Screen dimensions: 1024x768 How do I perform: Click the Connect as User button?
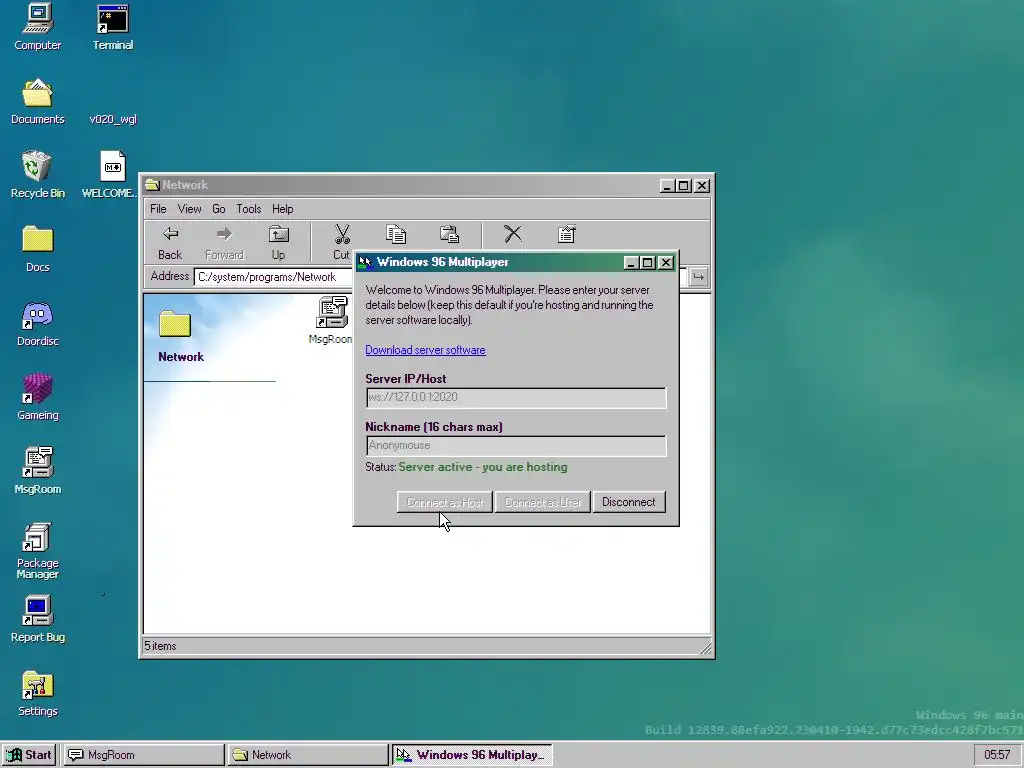[543, 502]
